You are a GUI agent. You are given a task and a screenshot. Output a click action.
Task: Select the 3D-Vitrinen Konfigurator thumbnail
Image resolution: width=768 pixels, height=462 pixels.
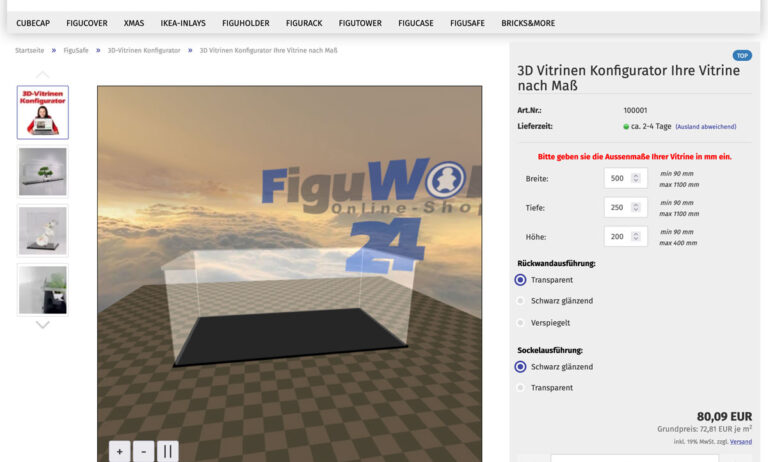(x=42, y=112)
